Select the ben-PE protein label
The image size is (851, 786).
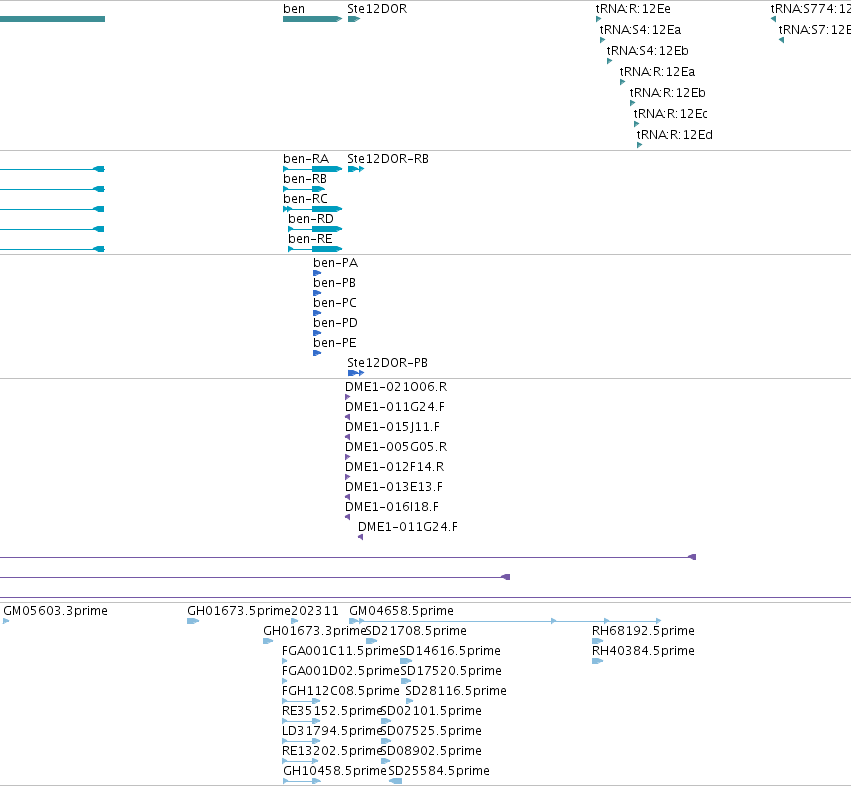[x=334, y=344]
